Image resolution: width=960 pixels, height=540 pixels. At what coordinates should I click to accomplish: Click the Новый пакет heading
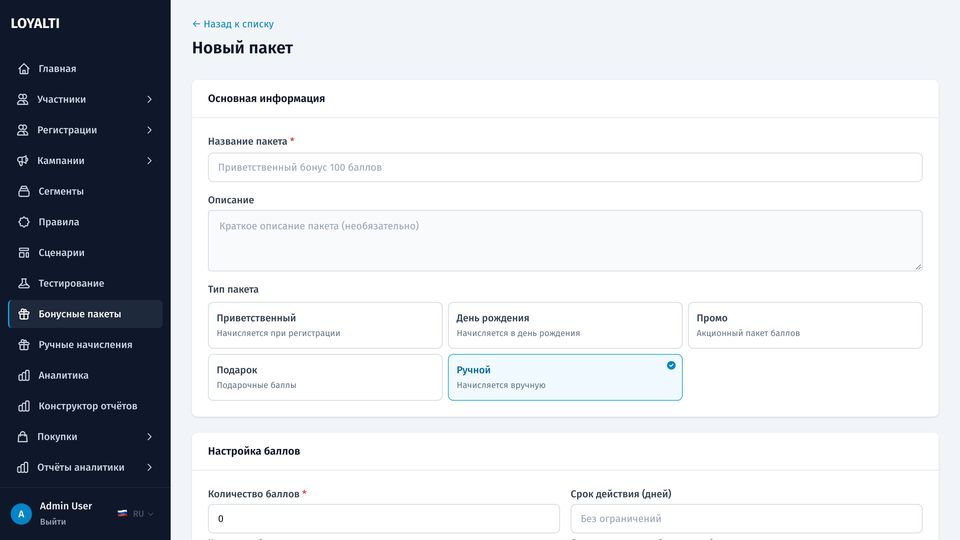(x=242, y=48)
